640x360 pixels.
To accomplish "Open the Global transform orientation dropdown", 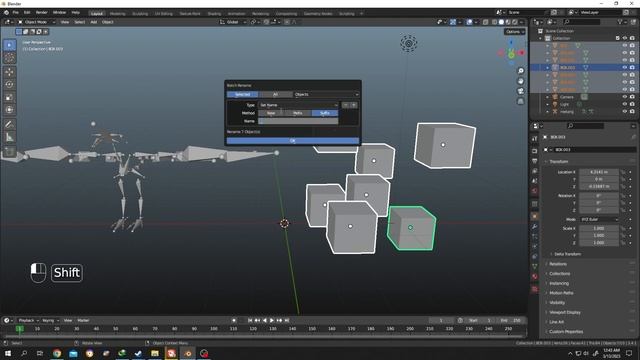I will (x=233, y=22).
